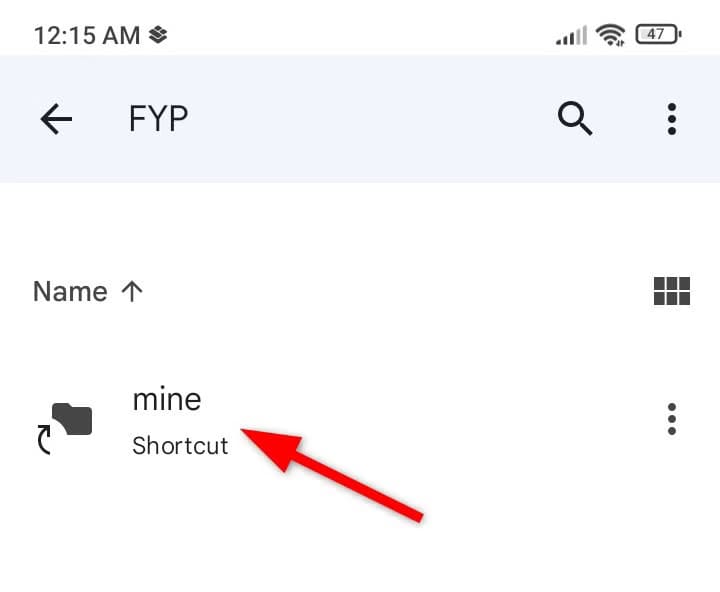Tap the back arrow in header
The width and height of the screenshot is (720, 592).
[x=56, y=120]
